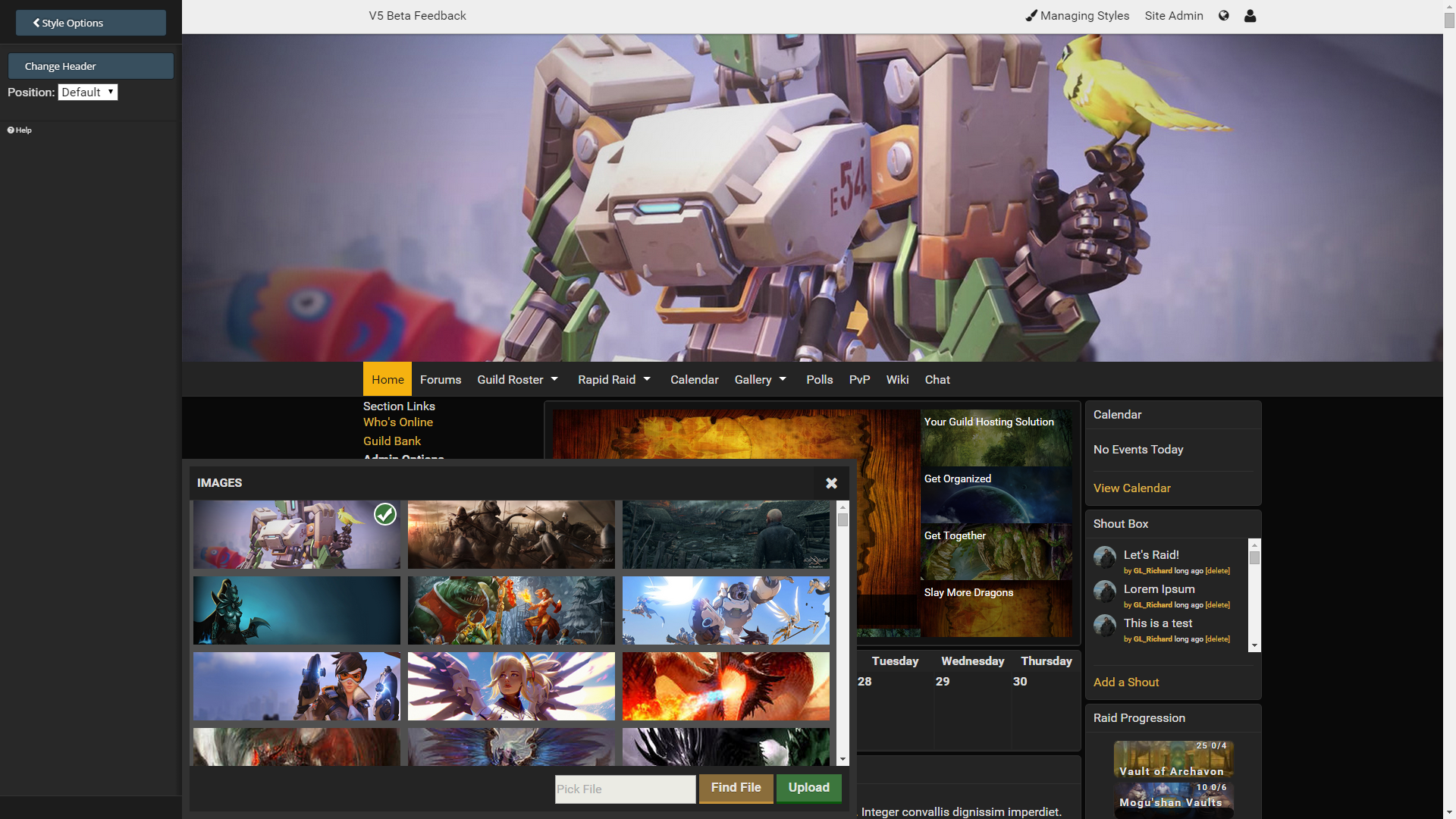This screenshot has height=819, width=1456.
Task: Select the Winston blue sky thumbnail
Action: (726, 610)
